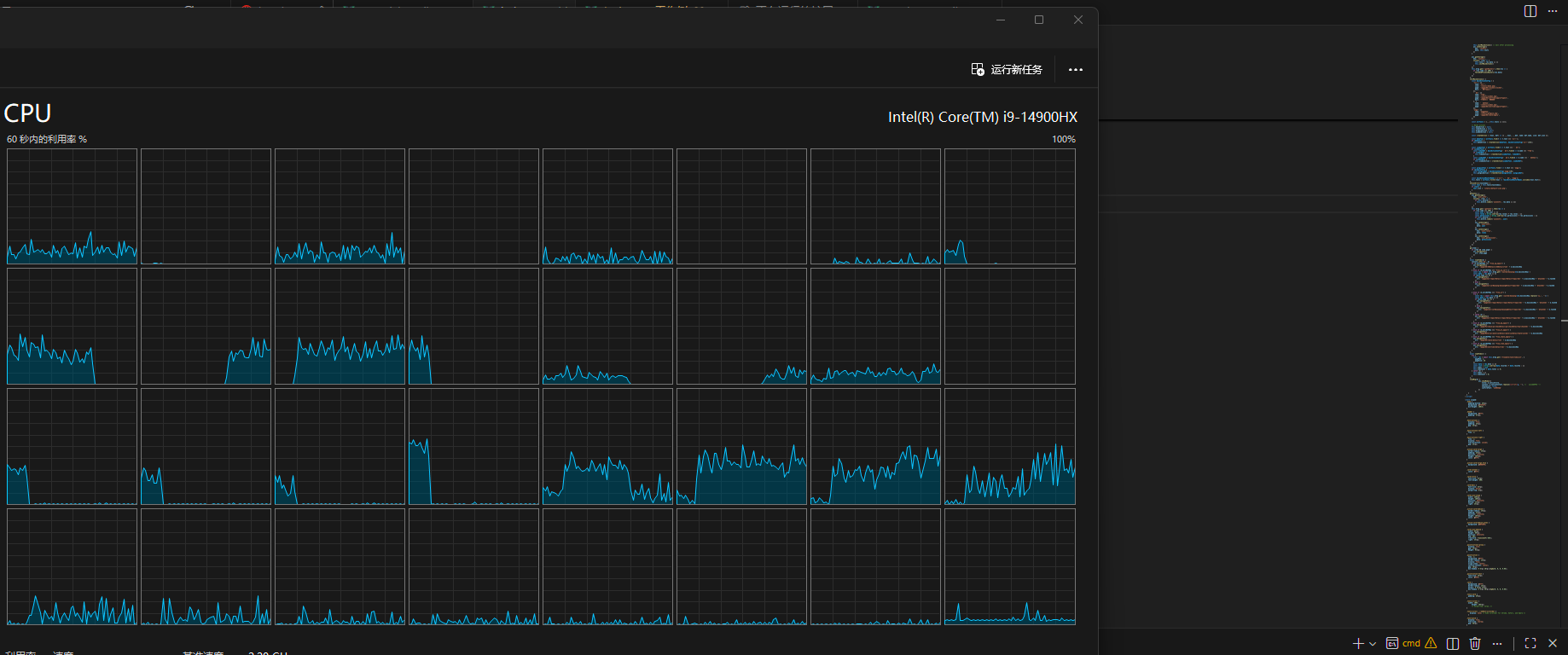The image size is (1568, 655).
Task: Split the terminal panel
Action: tap(1453, 643)
